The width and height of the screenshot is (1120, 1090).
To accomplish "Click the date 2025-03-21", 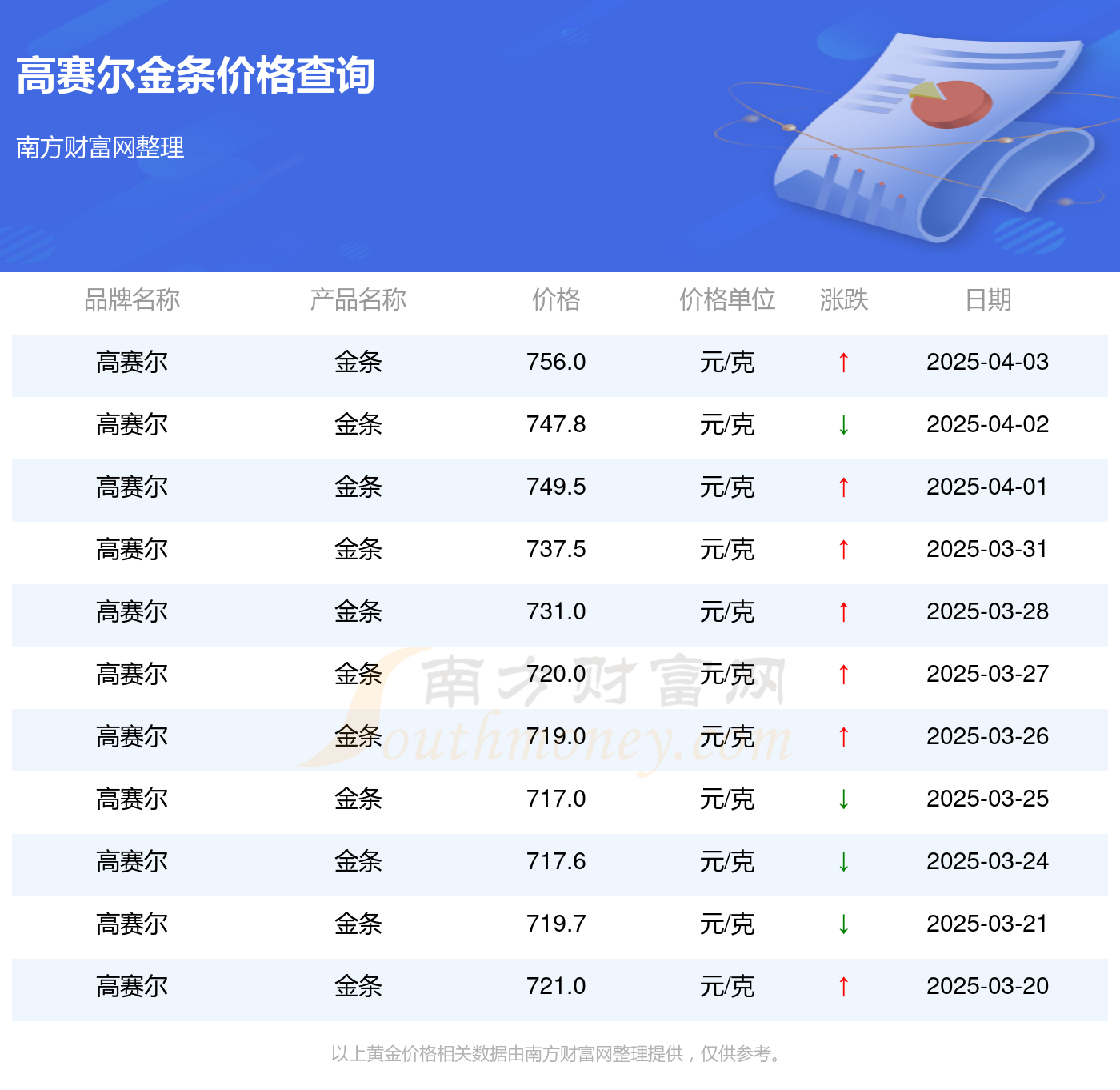I will pos(988,924).
